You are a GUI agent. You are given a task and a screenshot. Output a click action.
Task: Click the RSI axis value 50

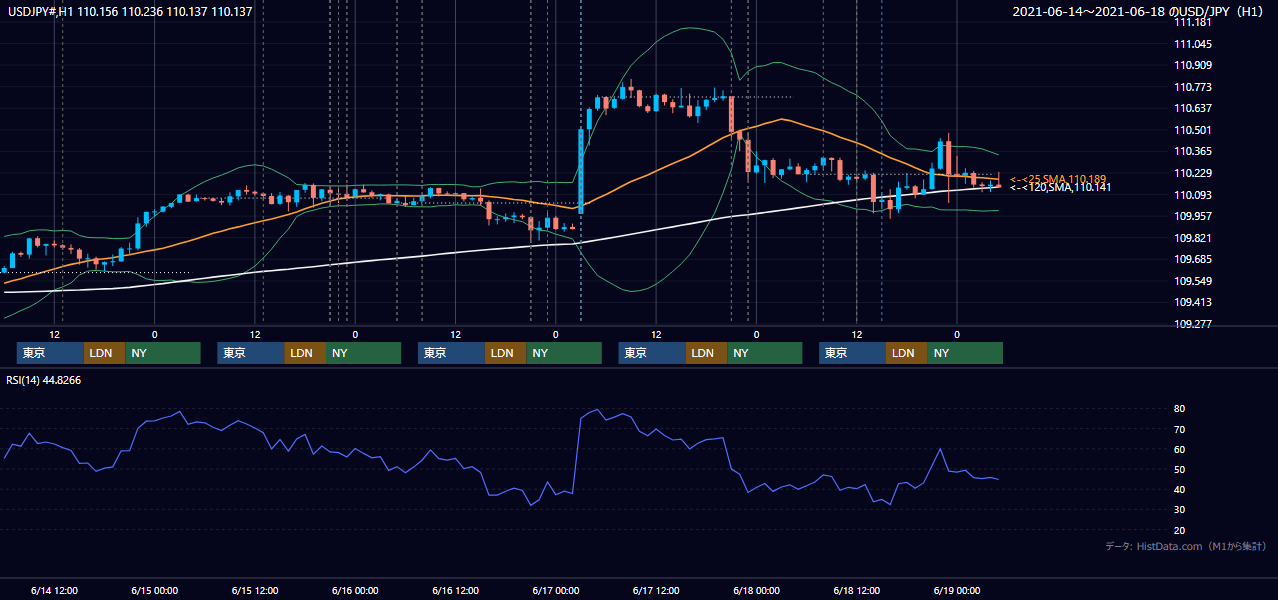[1180, 469]
